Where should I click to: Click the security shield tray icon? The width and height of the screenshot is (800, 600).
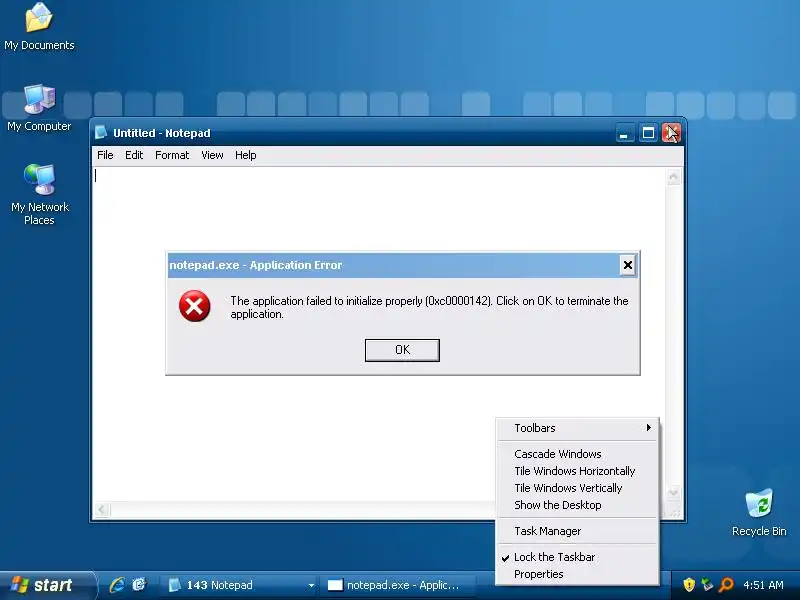point(689,585)
